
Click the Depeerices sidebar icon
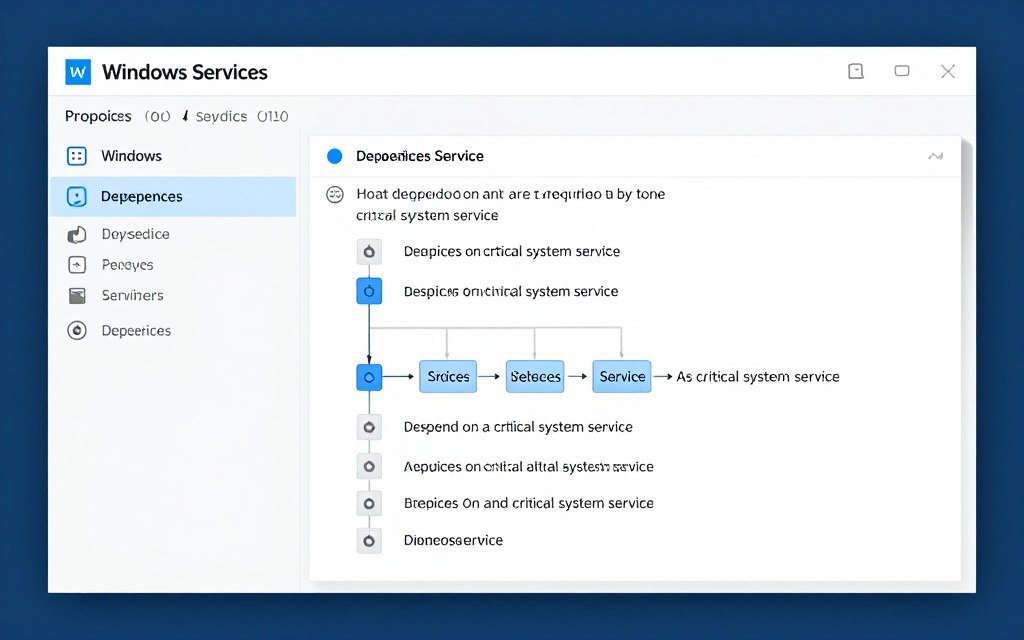click(75, 330)
